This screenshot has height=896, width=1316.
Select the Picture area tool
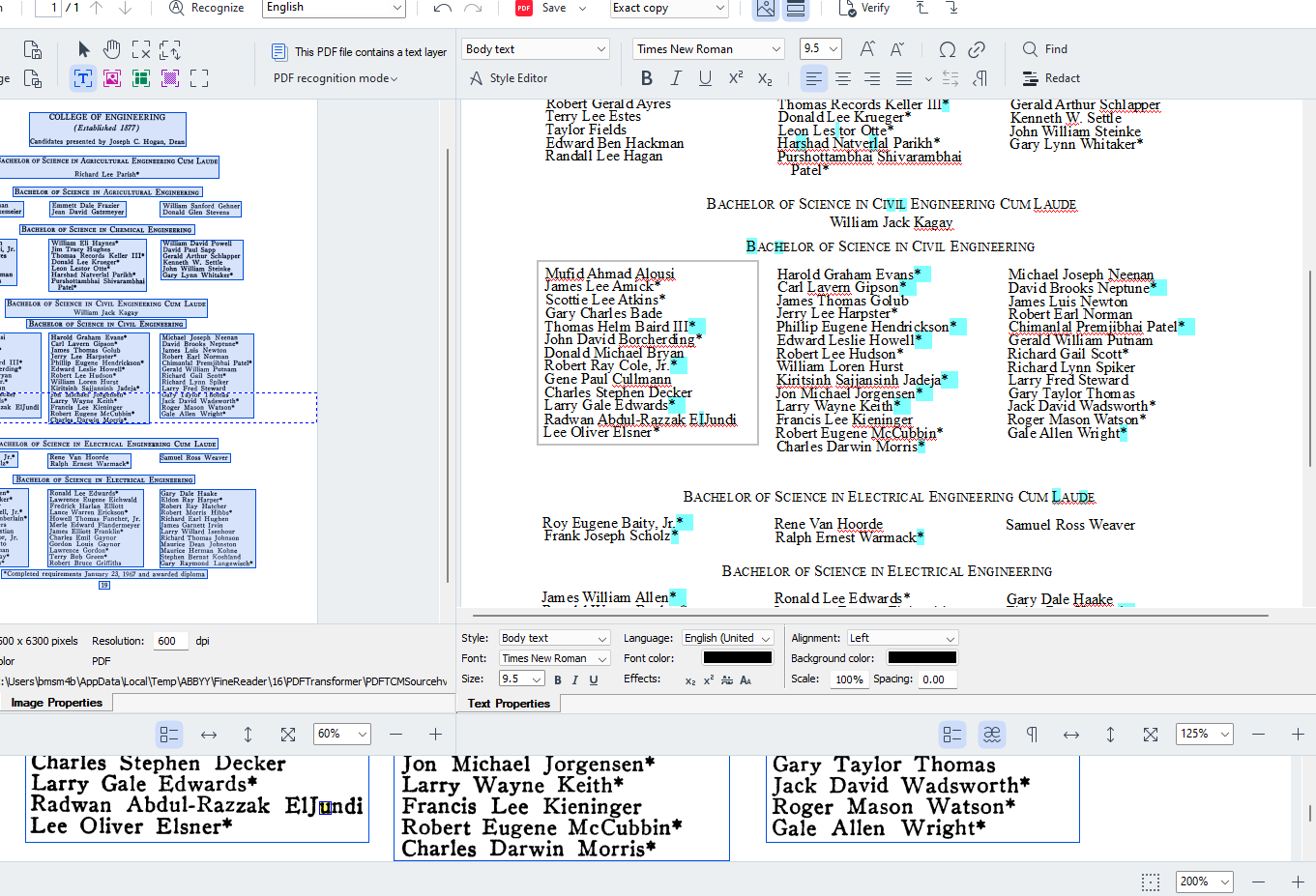click(112, 78)
